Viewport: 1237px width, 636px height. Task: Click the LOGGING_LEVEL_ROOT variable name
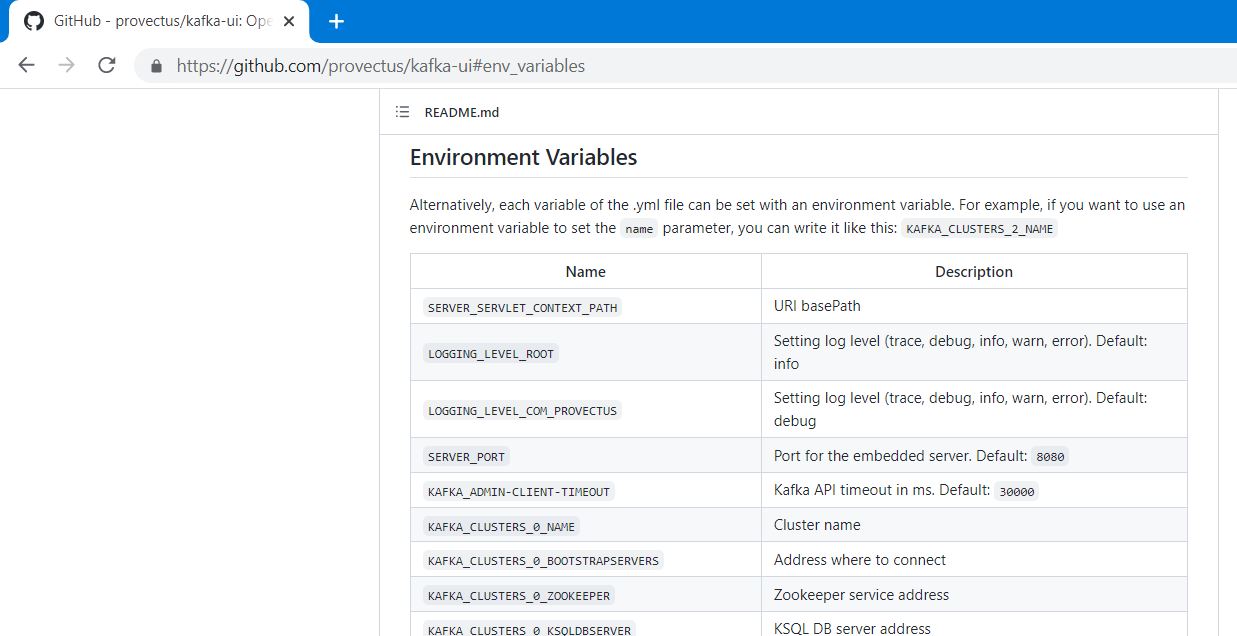pyautogui.click(x=490, y=353)
